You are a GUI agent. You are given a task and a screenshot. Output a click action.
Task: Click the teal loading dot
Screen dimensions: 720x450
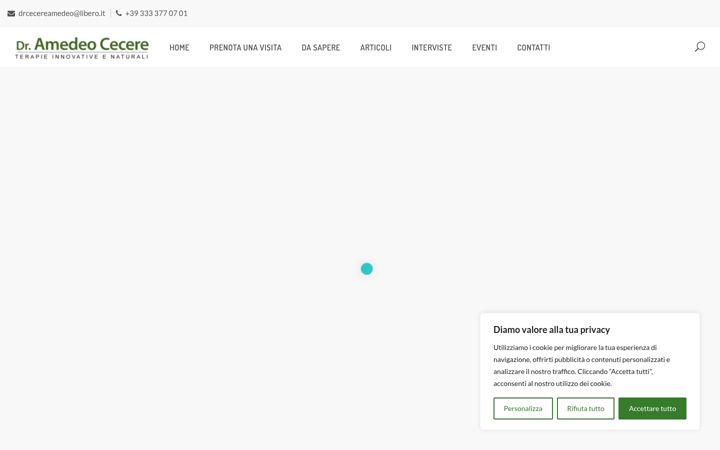point(366,269)
